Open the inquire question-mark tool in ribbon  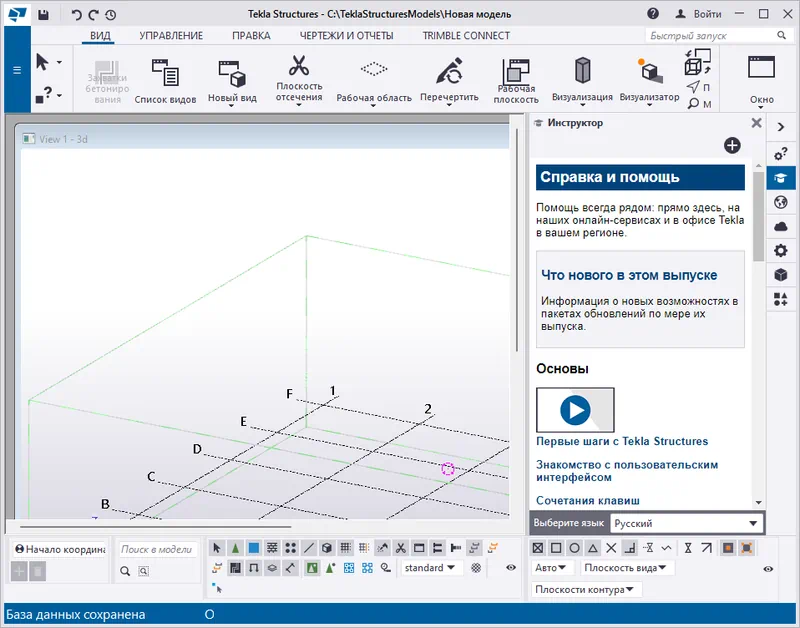(44, 94)
